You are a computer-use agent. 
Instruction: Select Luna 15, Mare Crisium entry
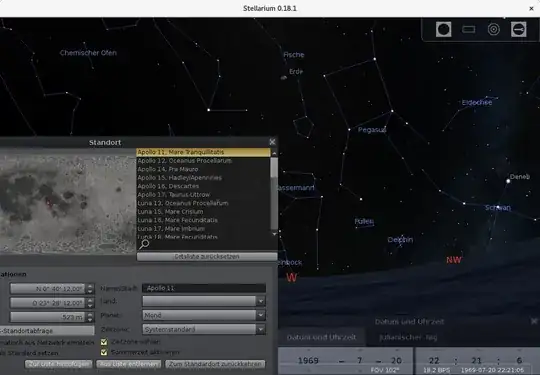[203, 211]
